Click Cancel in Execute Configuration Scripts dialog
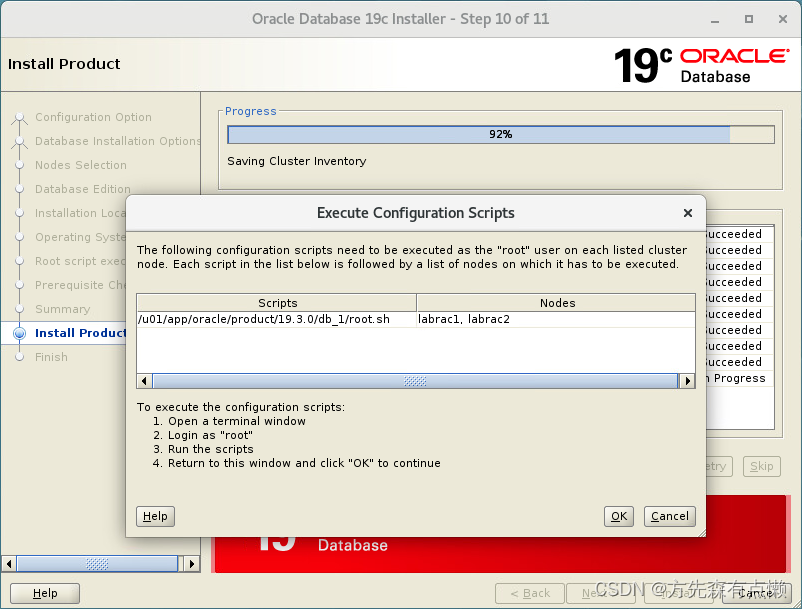This screenshot has height=609, width=802. point(670,516)
